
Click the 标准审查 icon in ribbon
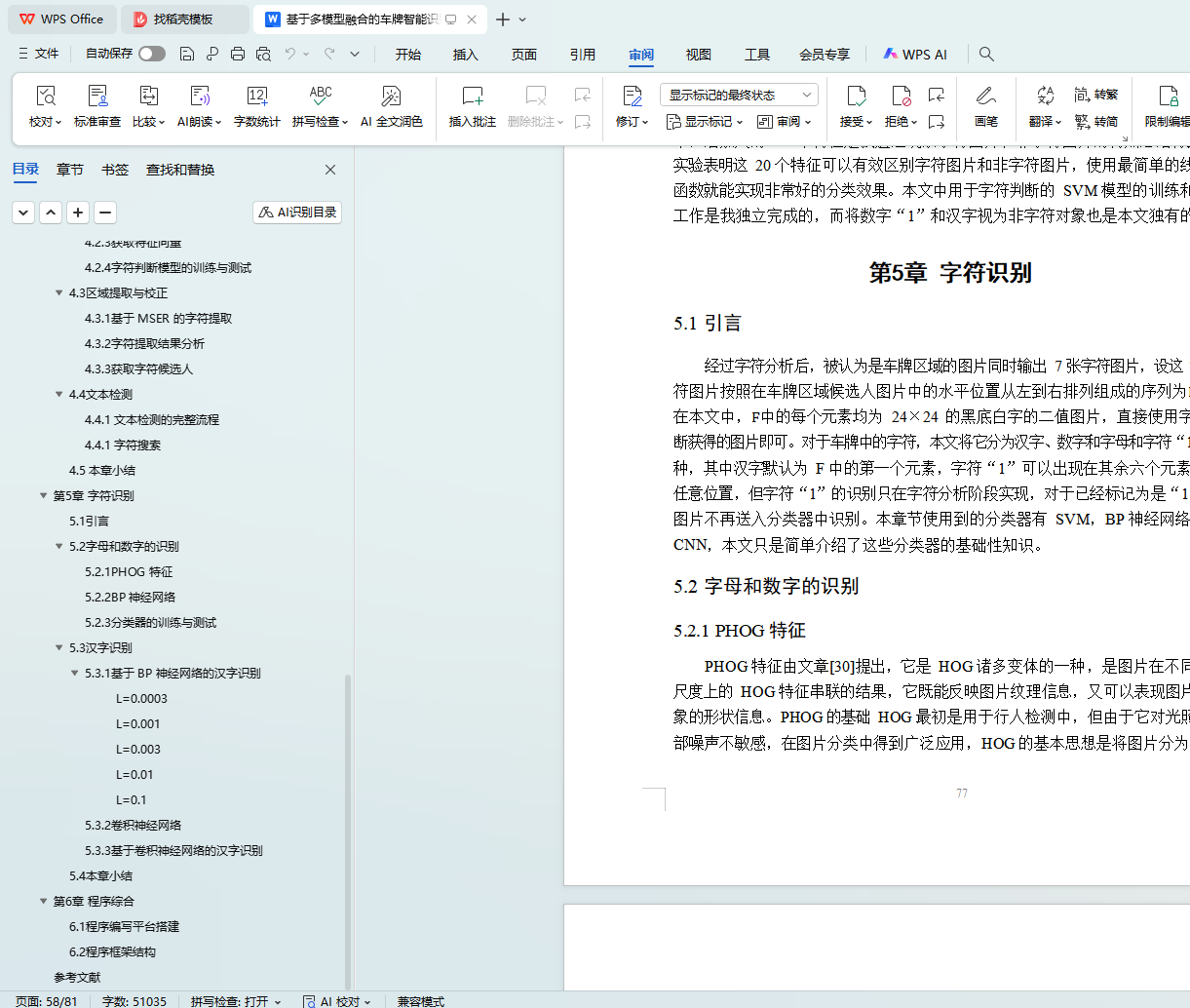tap(97, 97)
